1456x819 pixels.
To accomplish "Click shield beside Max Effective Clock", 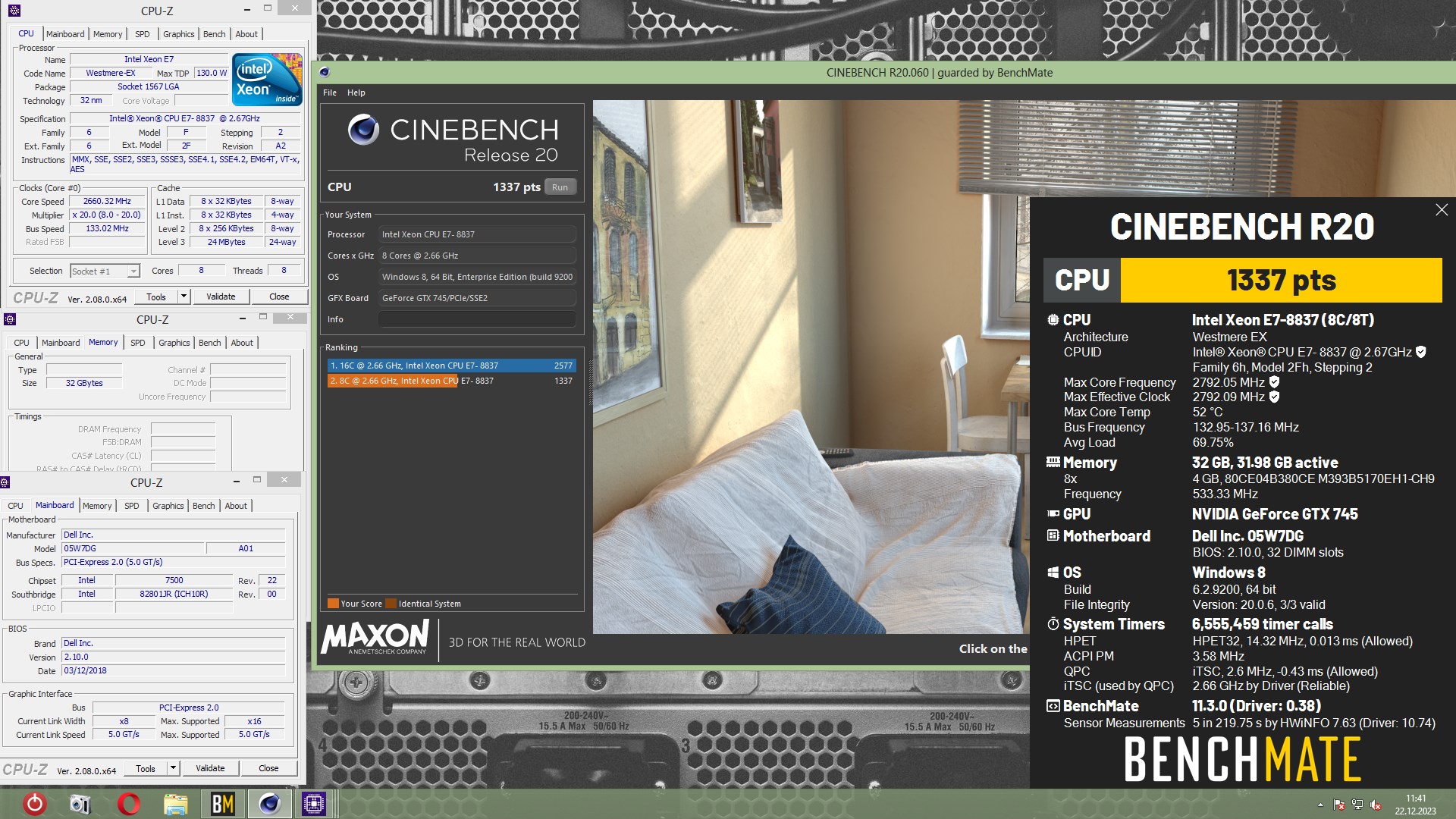I will [1274, 397].
